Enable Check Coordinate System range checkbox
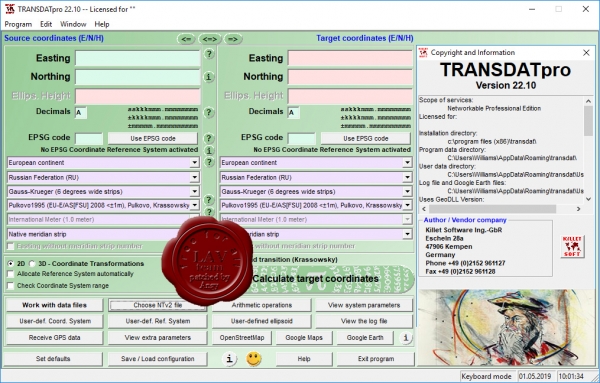The width and height of the screenshot is (600, 383). click(x=10, y=285)
